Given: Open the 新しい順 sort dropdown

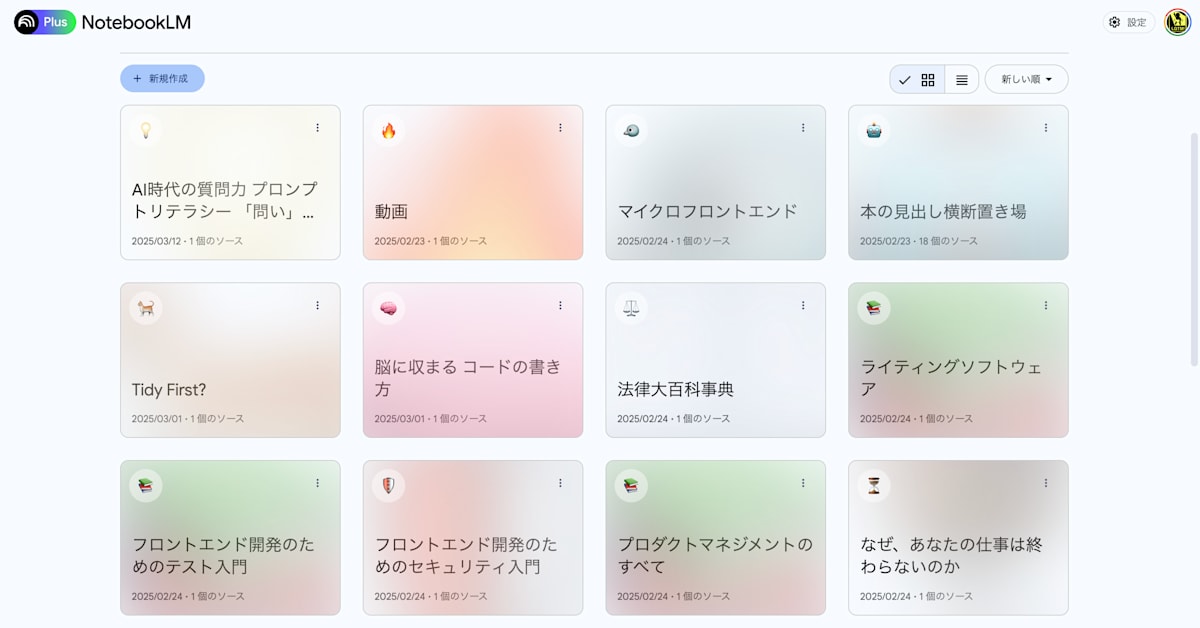Looking at the screenshot, I should pos(1026,80).
